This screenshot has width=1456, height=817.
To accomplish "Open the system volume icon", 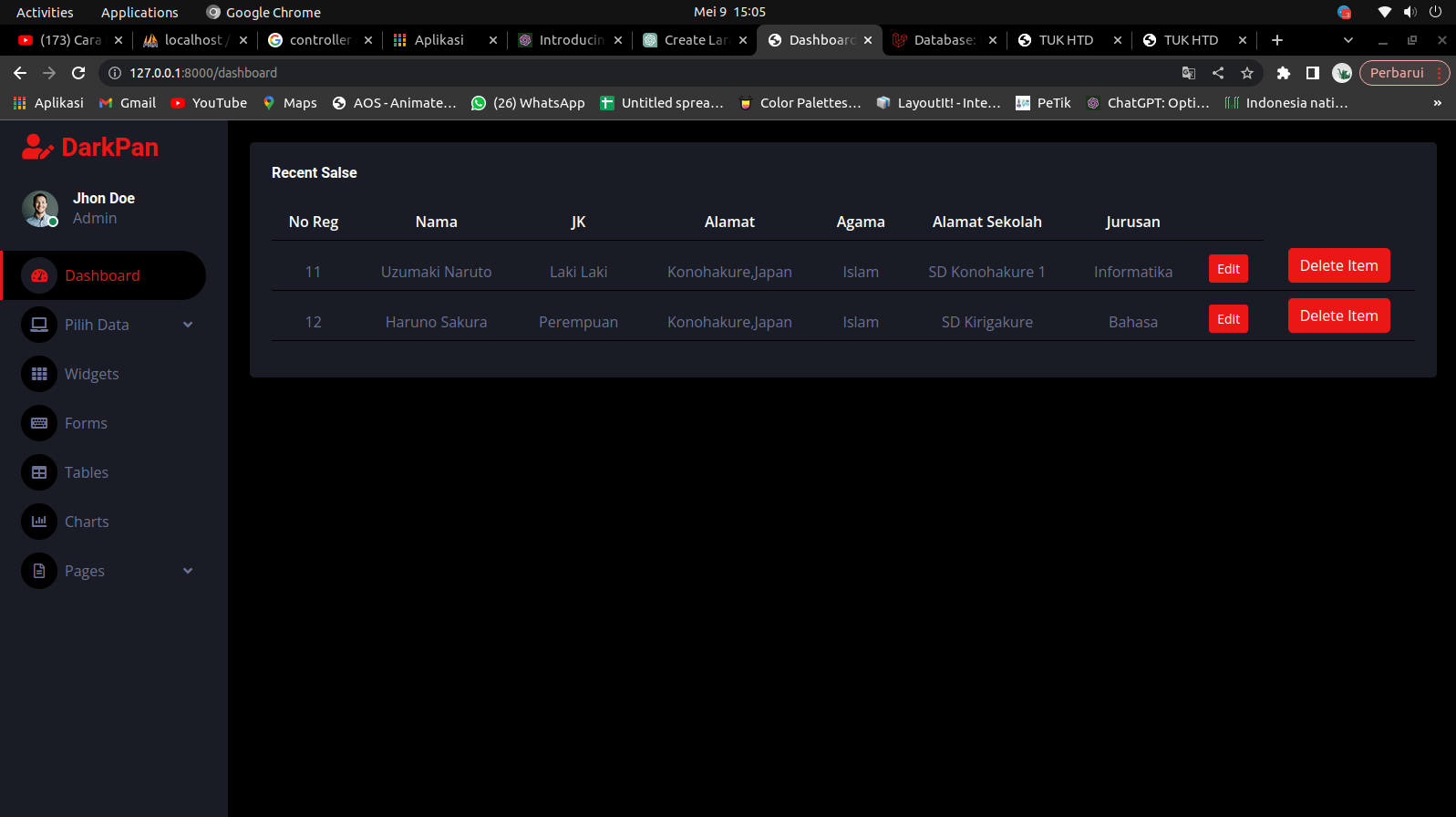I will pyautogui.click(x=1410, y=12).
